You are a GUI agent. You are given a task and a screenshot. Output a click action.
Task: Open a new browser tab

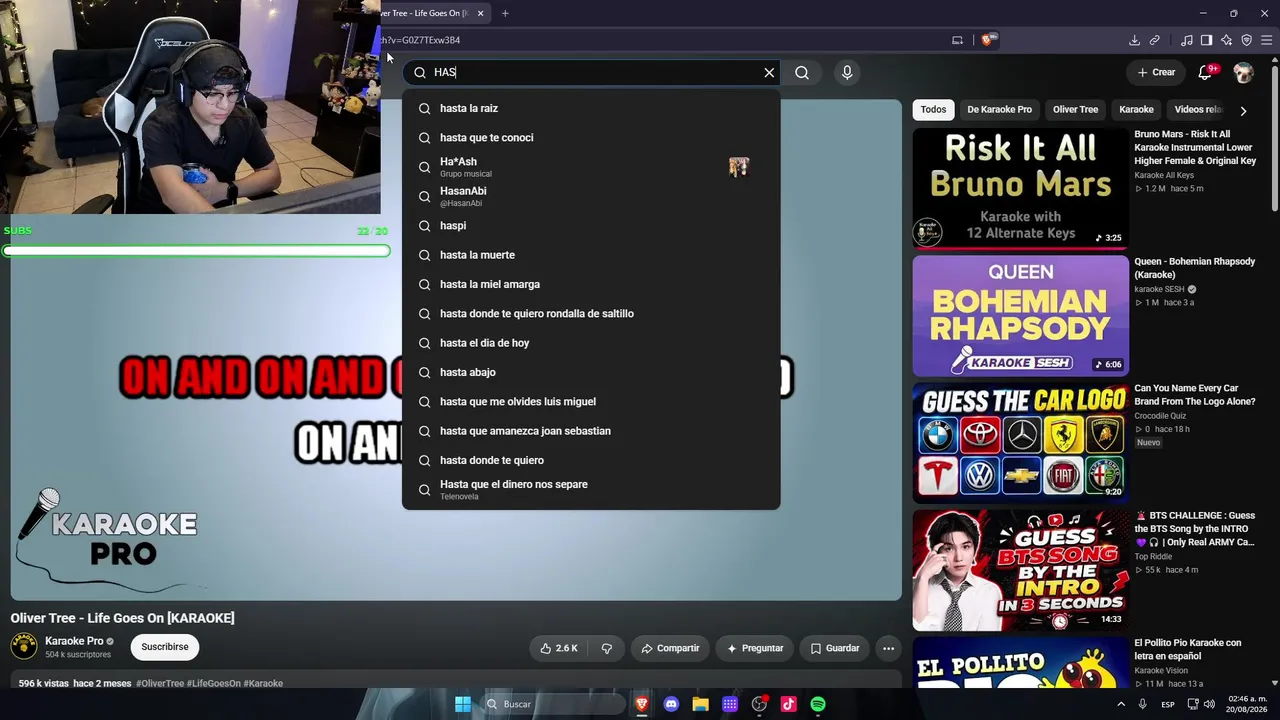[505, 13]
